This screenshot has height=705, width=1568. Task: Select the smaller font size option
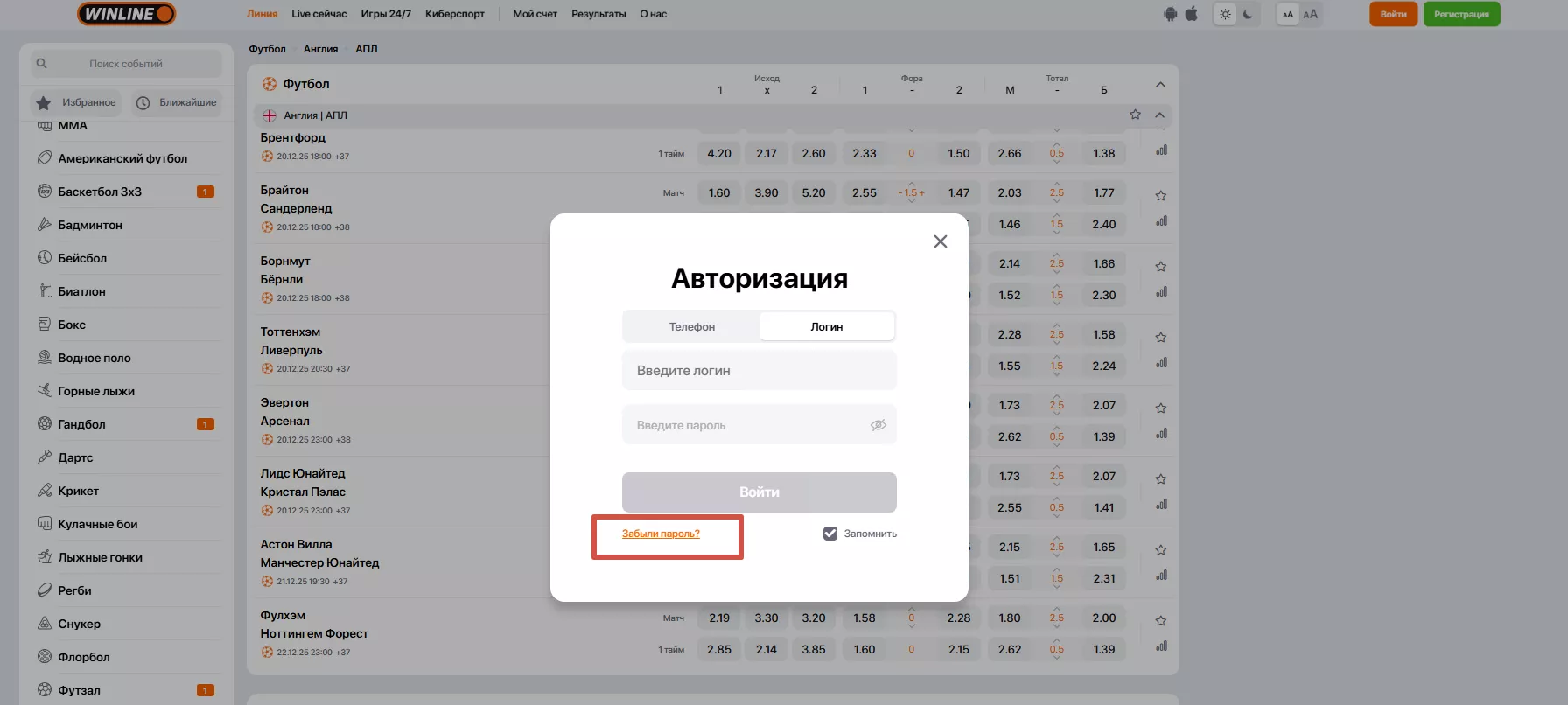click(1288, 14)
